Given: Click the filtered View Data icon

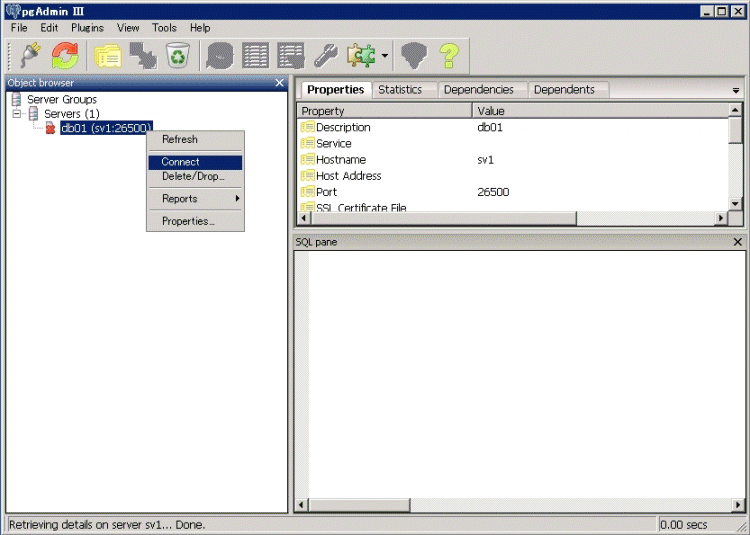Looking at the screenshot, I should coord(291,55).
